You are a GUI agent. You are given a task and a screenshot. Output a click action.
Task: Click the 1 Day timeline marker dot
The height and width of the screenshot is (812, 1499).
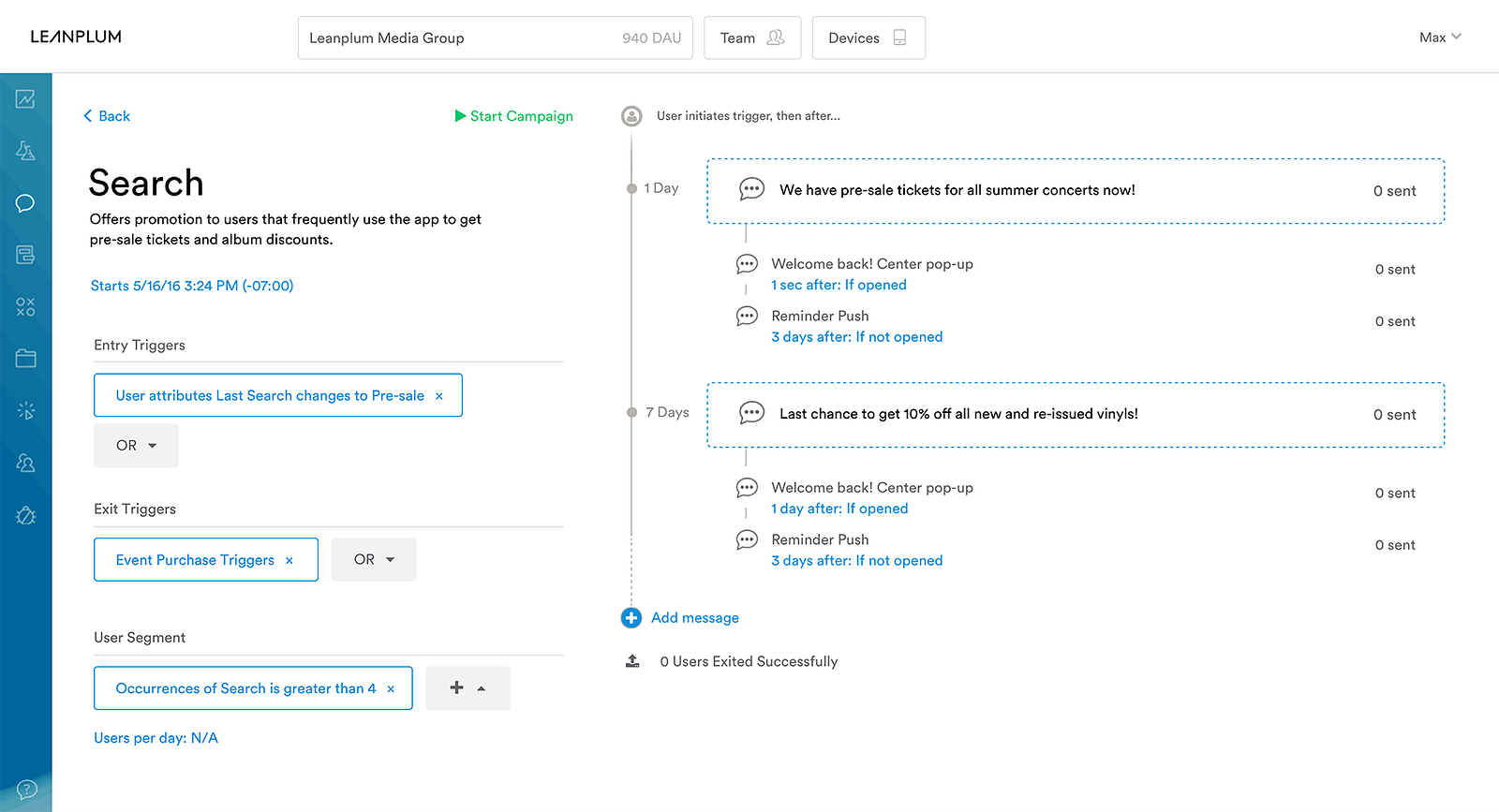(x=631, y=188)
